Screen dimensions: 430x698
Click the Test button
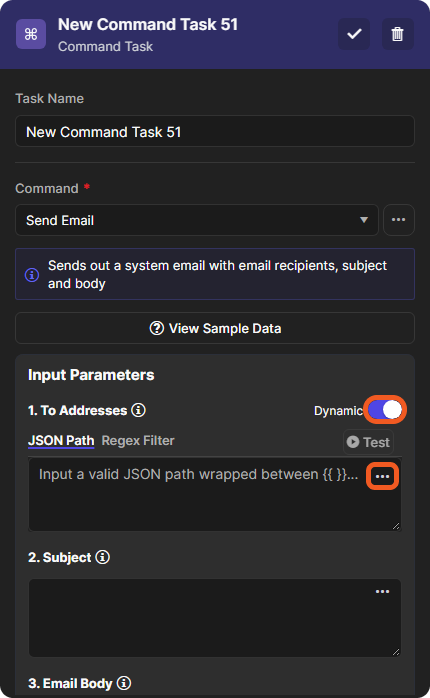click(368, 442)
